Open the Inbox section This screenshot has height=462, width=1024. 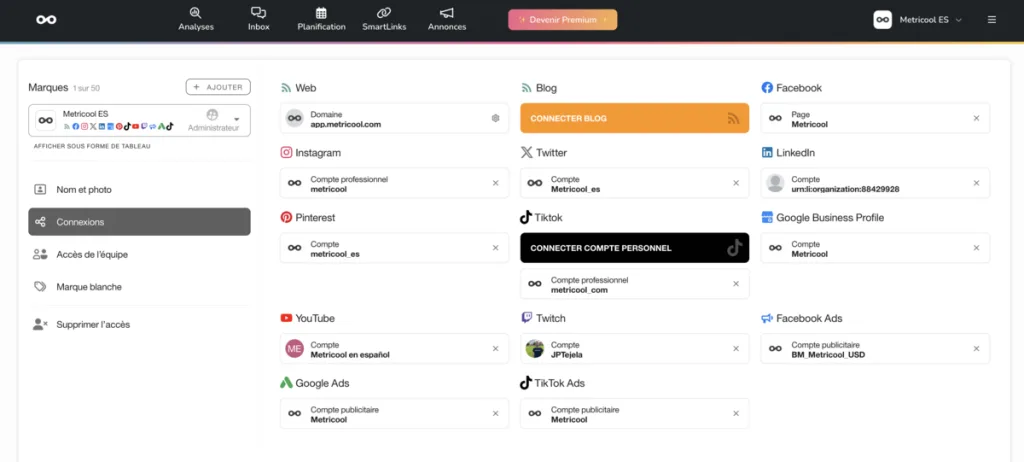(259, 20)
